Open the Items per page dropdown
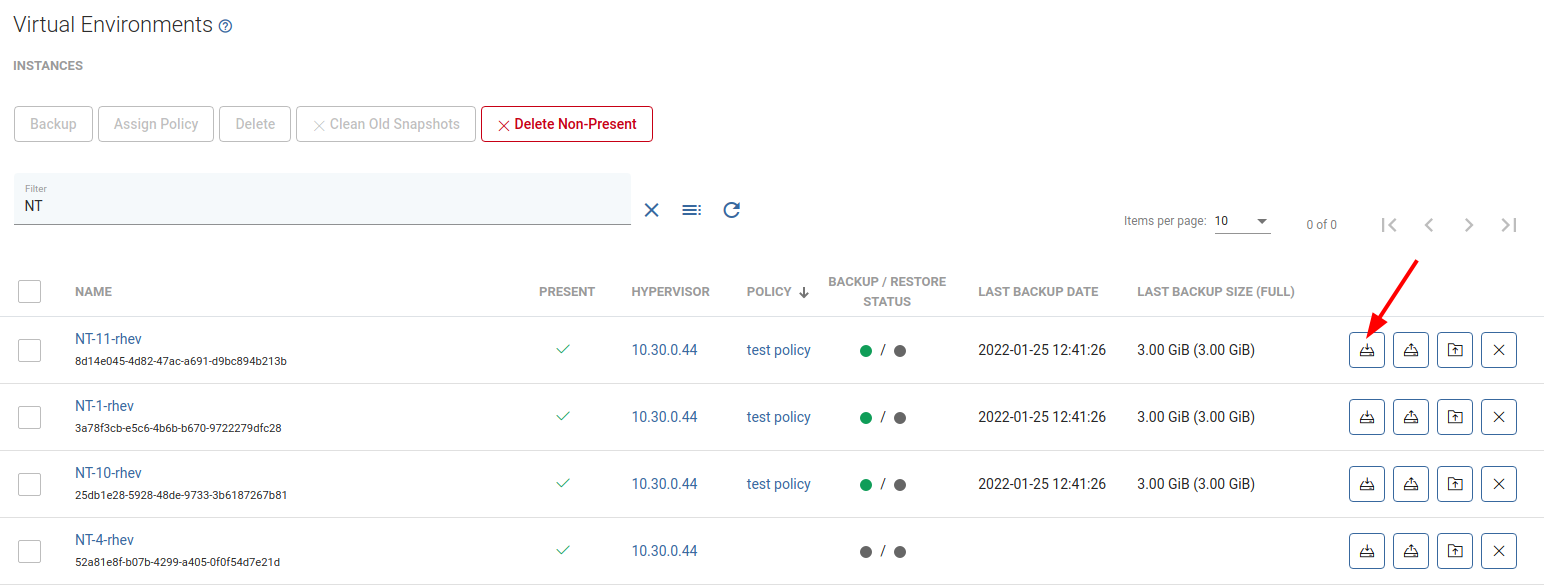The width and height of the screenshot is (1544, 586). click(x=1242, y=221)
